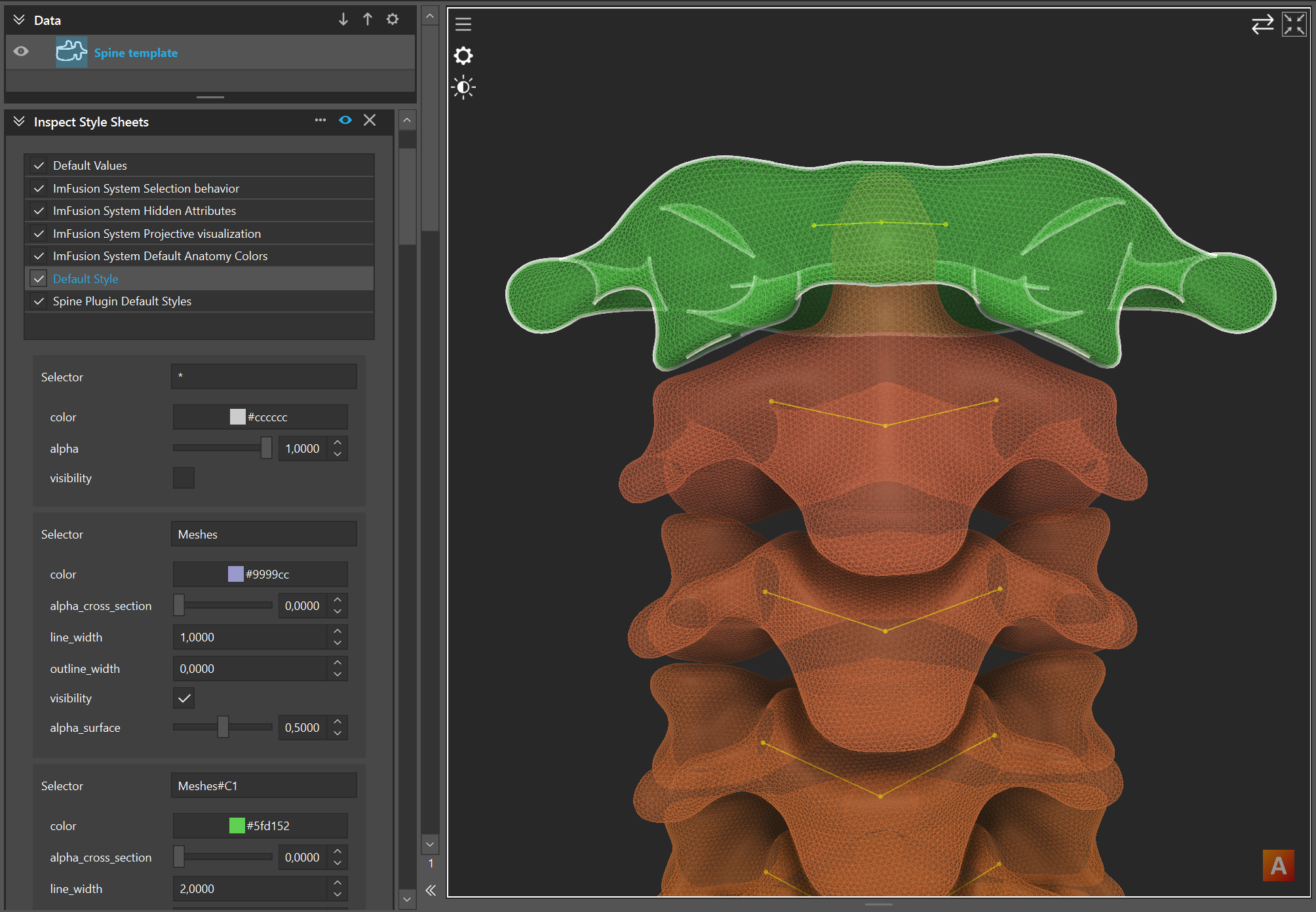1316x912 pixels.
Task: Select the Spine template data item
Action: [136, 52]
